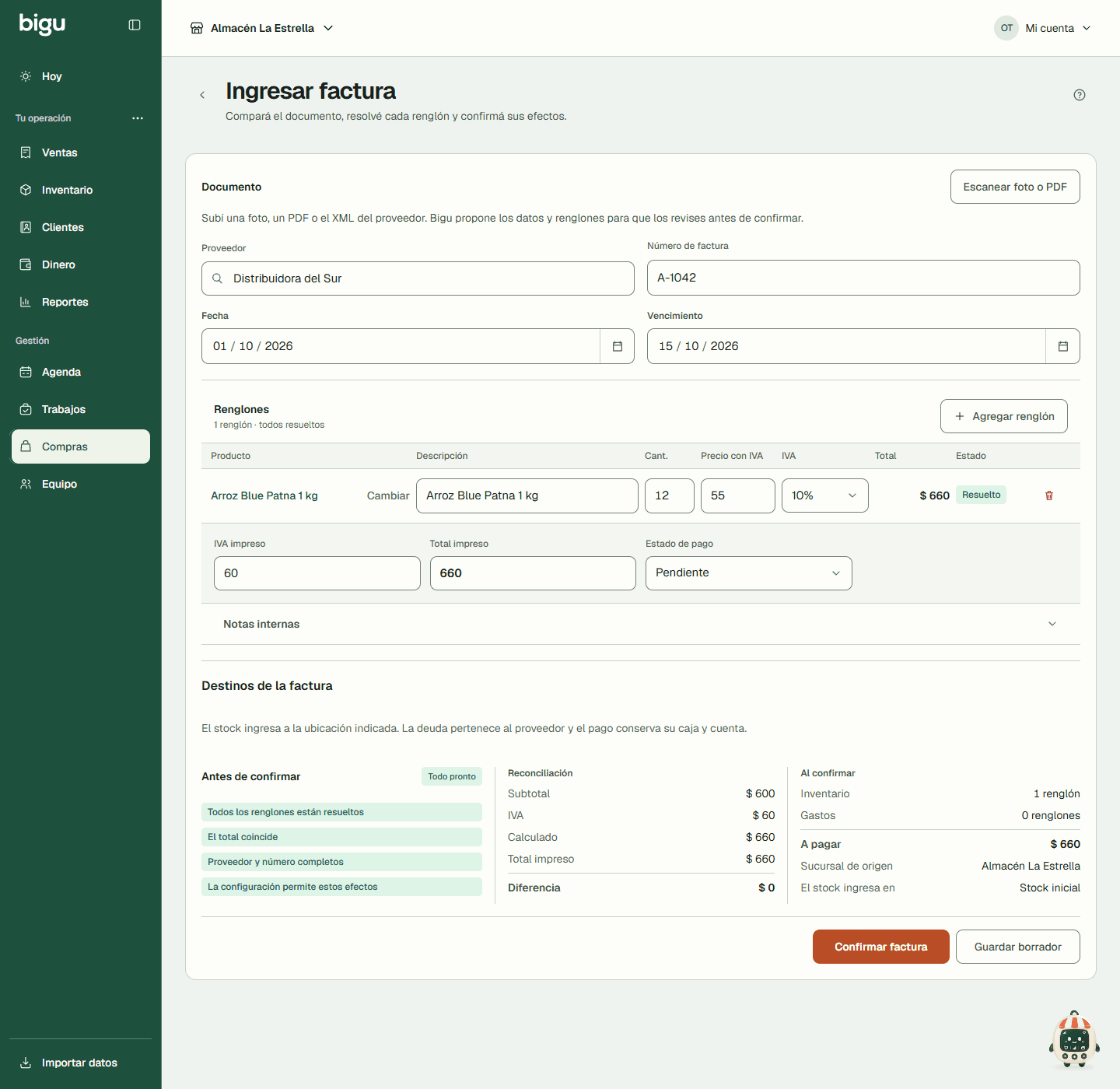Click Escanear foto o PDF button
The width and height of the screenshot is (1120, 1089).
coord(1015,187)
